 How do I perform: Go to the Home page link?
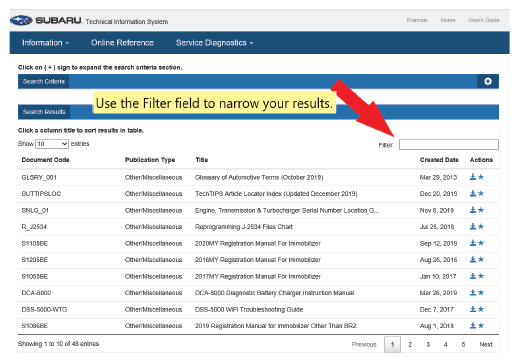click(x=448, y=20)
